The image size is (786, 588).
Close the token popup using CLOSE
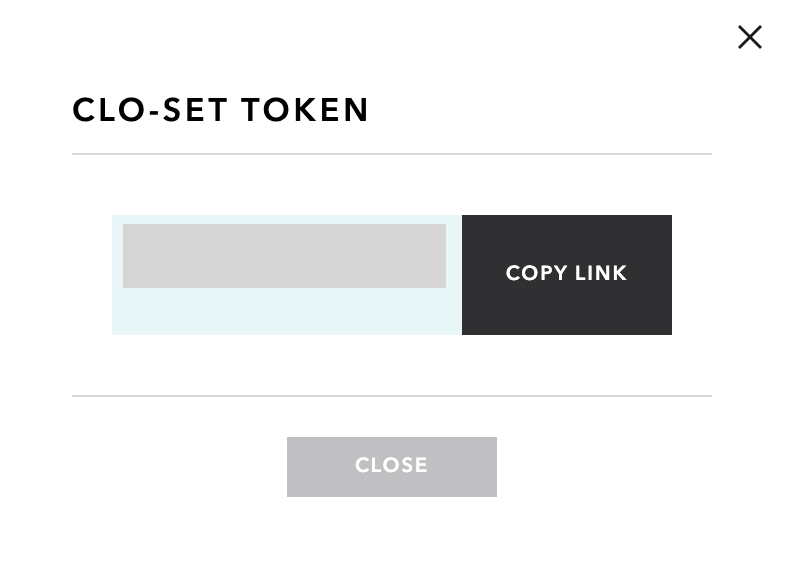point(391,467)
